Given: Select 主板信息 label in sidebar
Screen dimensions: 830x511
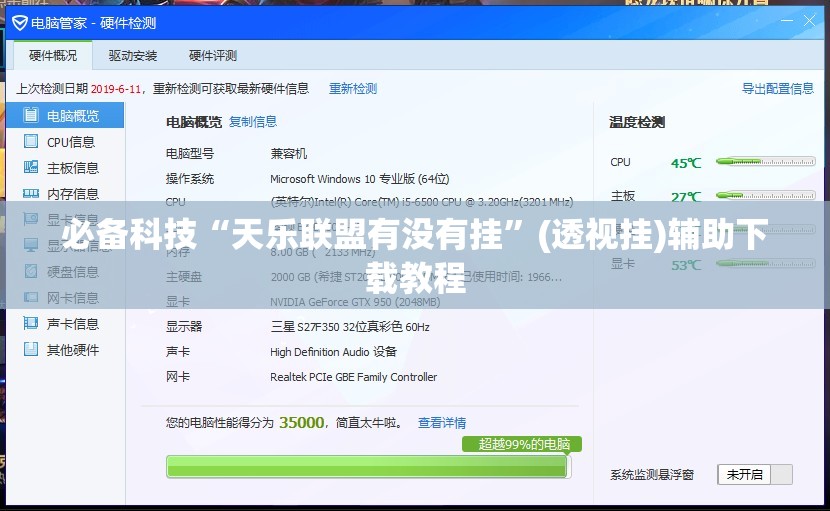Looking at the screenshot, I should coord(73,168).
